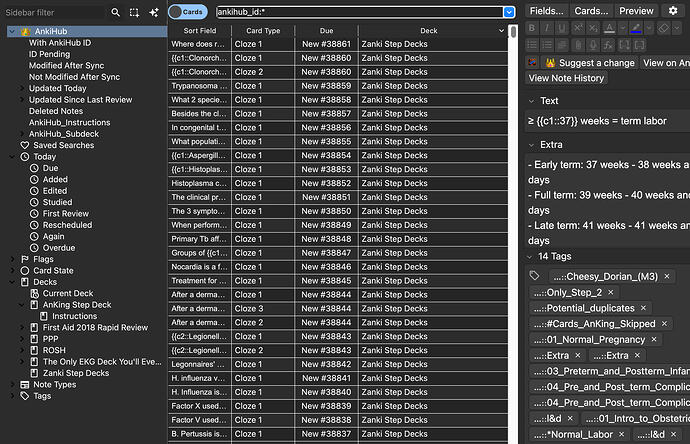690x444 pixels.
Task: Click the bold formatting icon
Action: [x=532, y=28]
